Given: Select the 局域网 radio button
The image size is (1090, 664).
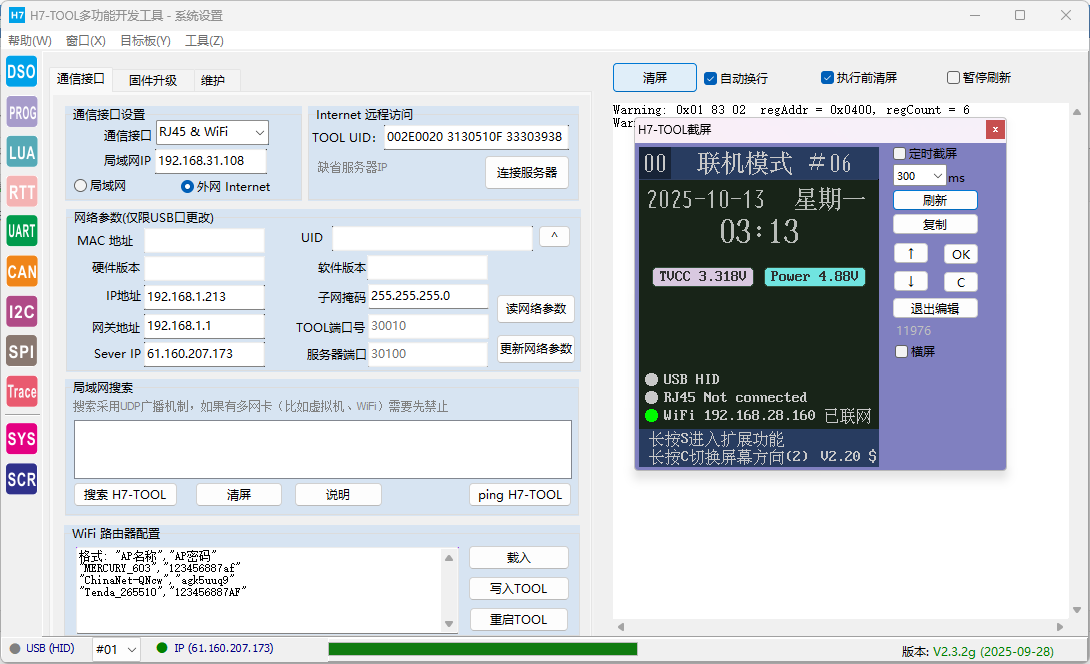Looking at the screenshot, I should [82, 186].
